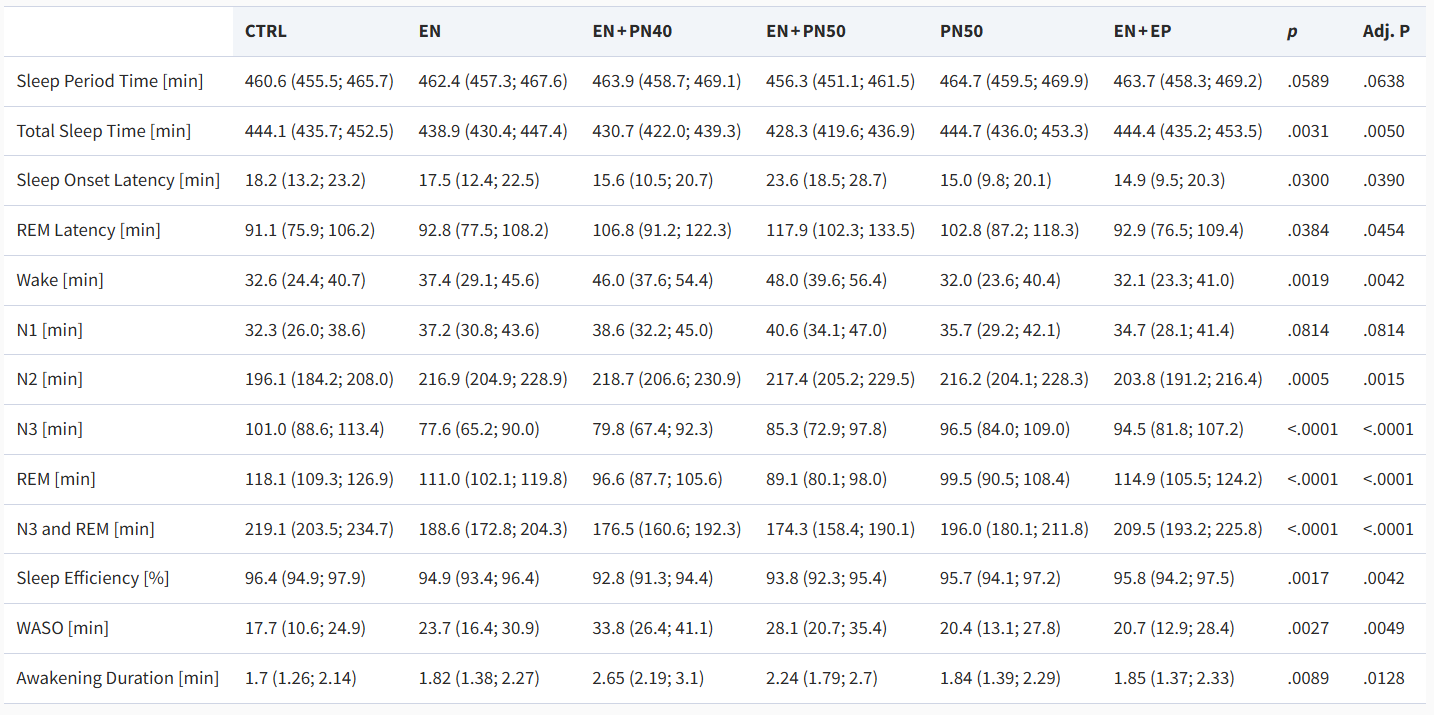
Task: Click the italic p column header
Action: coord(1292,32)
